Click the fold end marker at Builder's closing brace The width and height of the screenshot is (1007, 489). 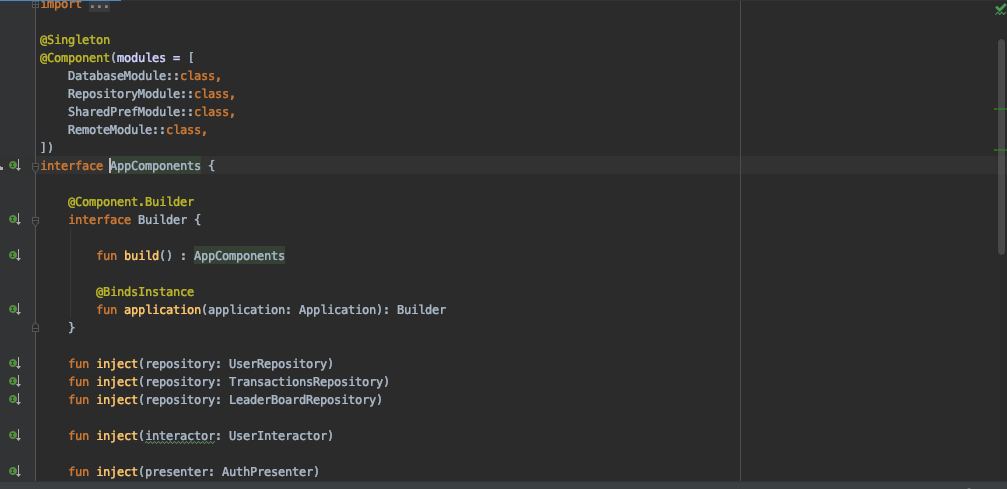point(35,328)
